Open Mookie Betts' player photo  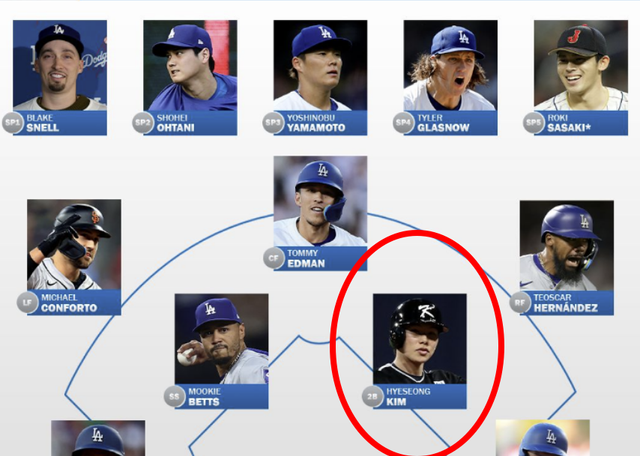point(222,339)
